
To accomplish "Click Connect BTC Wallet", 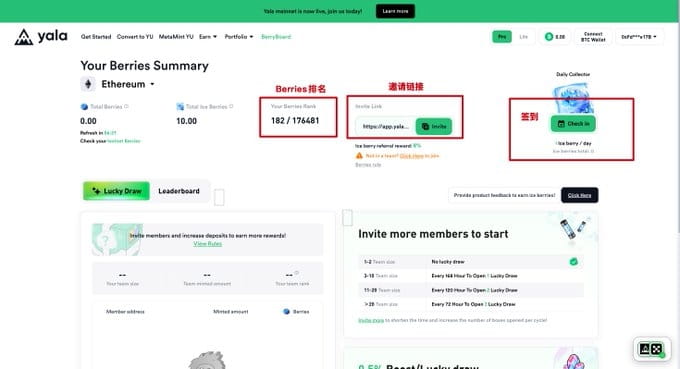I will tap(593, 37).
